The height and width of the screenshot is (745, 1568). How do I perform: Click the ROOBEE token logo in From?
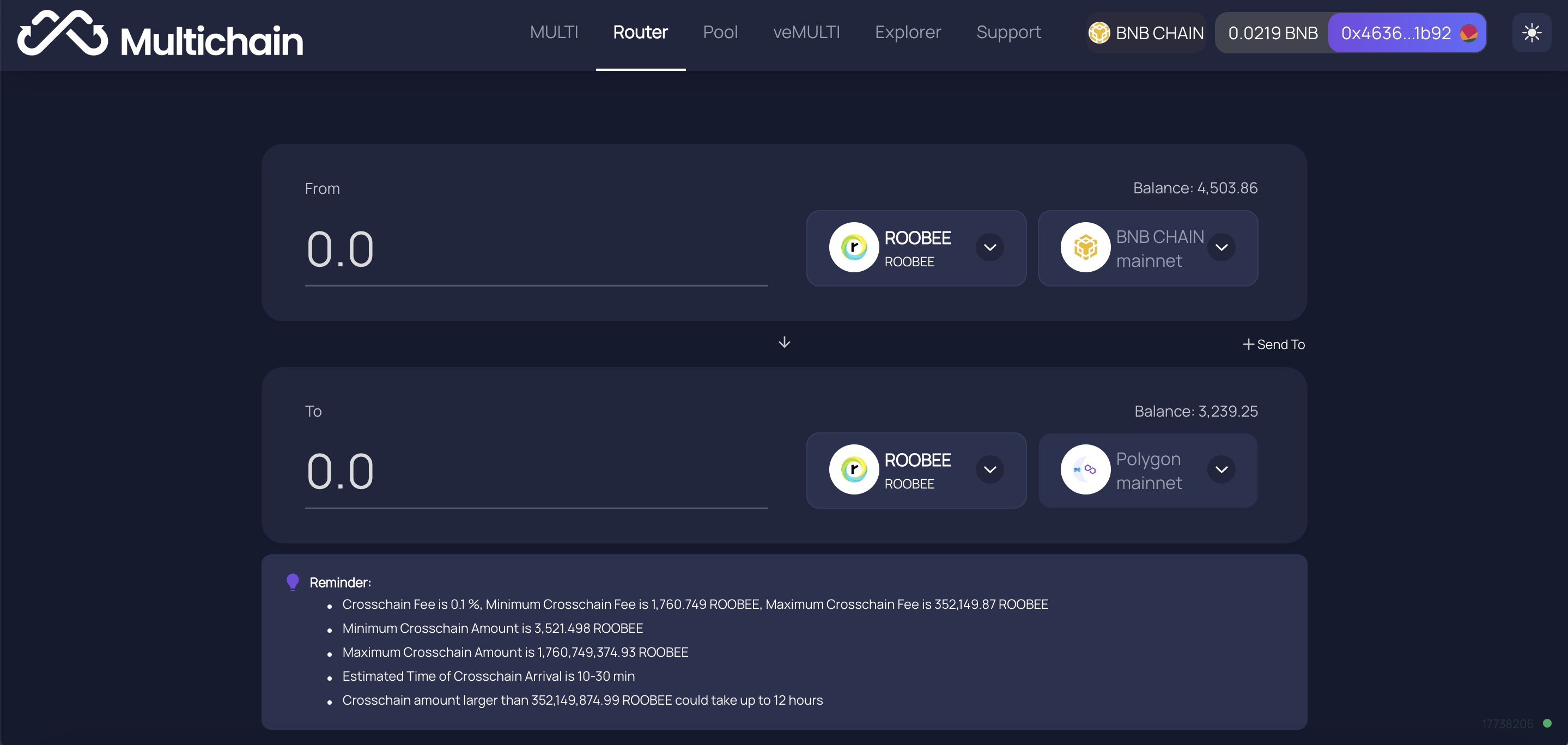(x=854, y=247)
